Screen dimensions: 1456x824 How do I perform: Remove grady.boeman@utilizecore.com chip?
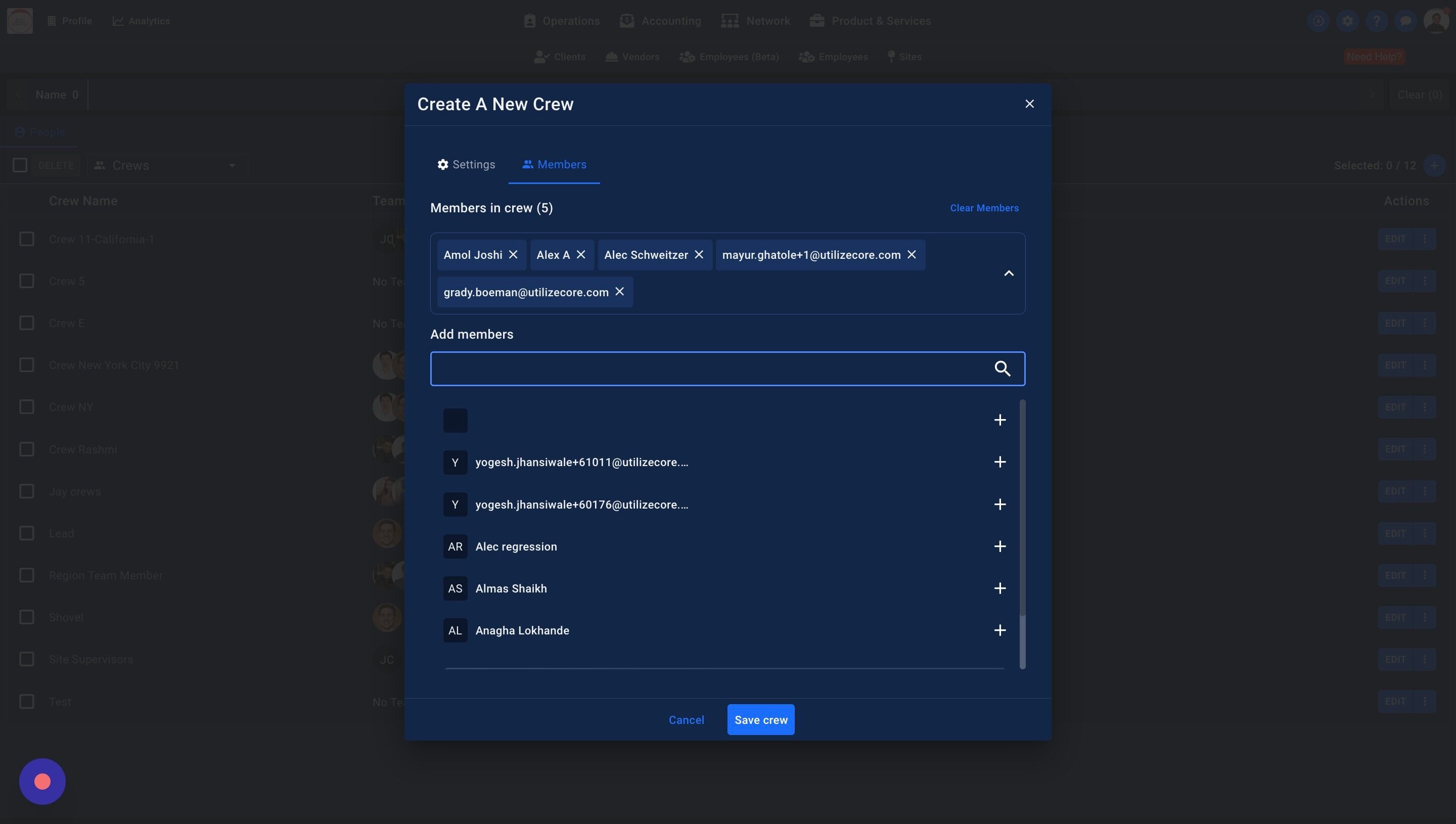pyautogui.click(x=620, y=292)
